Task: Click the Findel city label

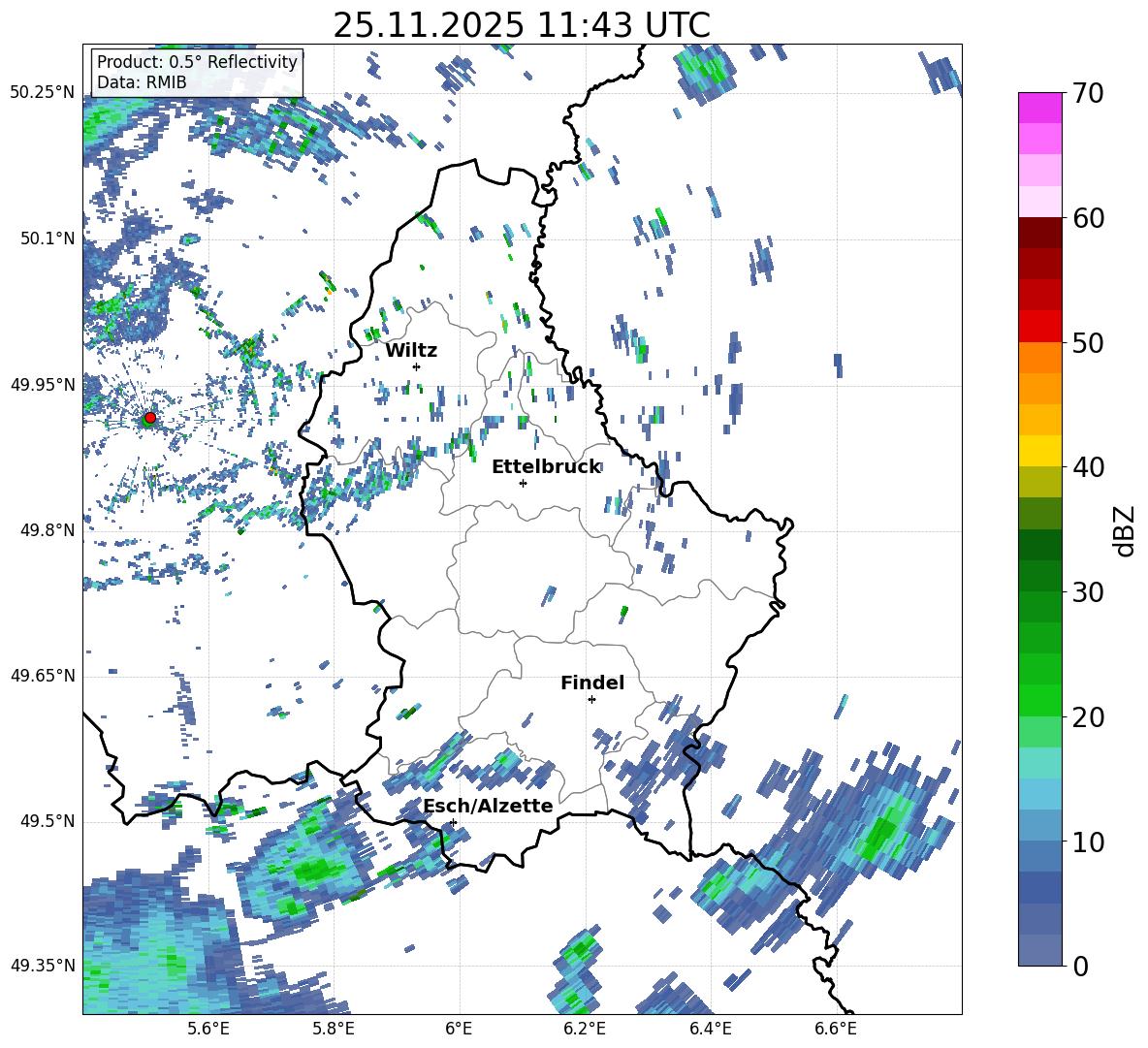Action: tap(592, 683)
